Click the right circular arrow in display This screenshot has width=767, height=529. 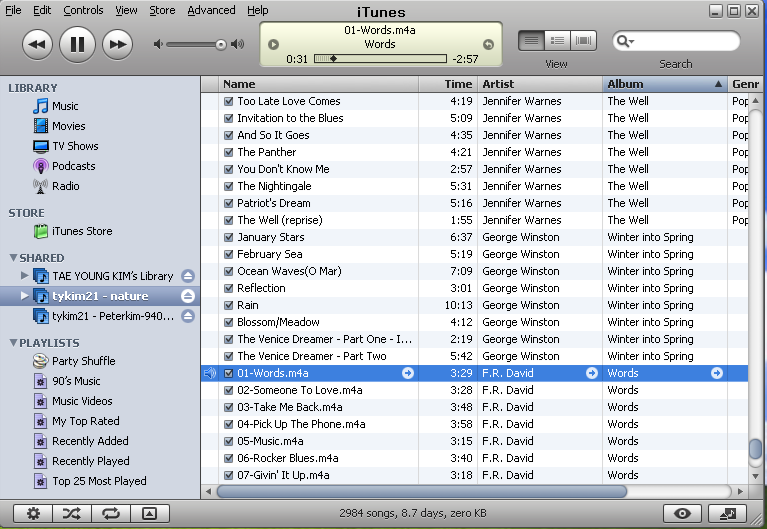click(x=488, y=45)
